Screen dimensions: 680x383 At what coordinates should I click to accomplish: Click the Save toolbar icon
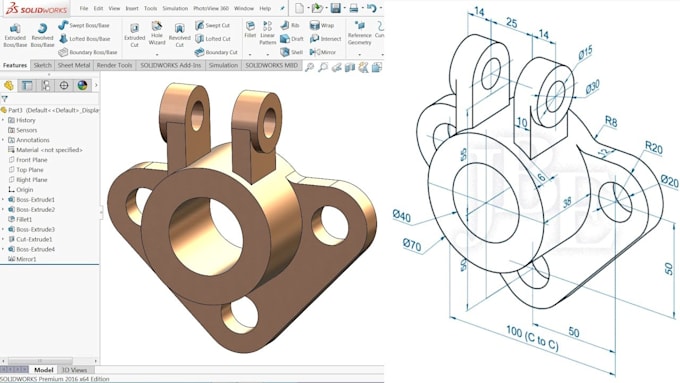(x=335, y=8)
